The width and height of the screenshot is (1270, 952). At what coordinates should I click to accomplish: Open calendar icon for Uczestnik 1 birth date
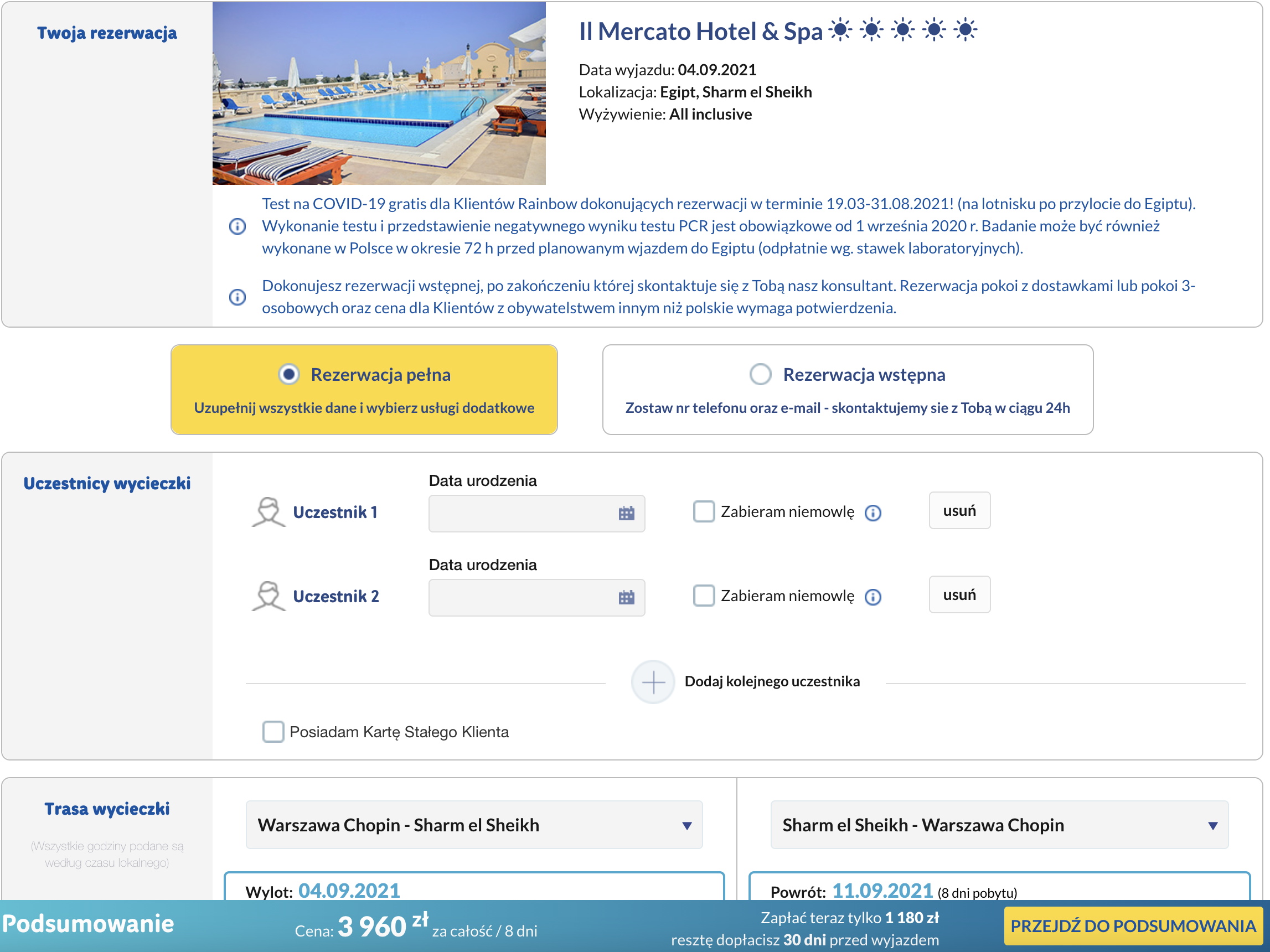coord(626,513)
